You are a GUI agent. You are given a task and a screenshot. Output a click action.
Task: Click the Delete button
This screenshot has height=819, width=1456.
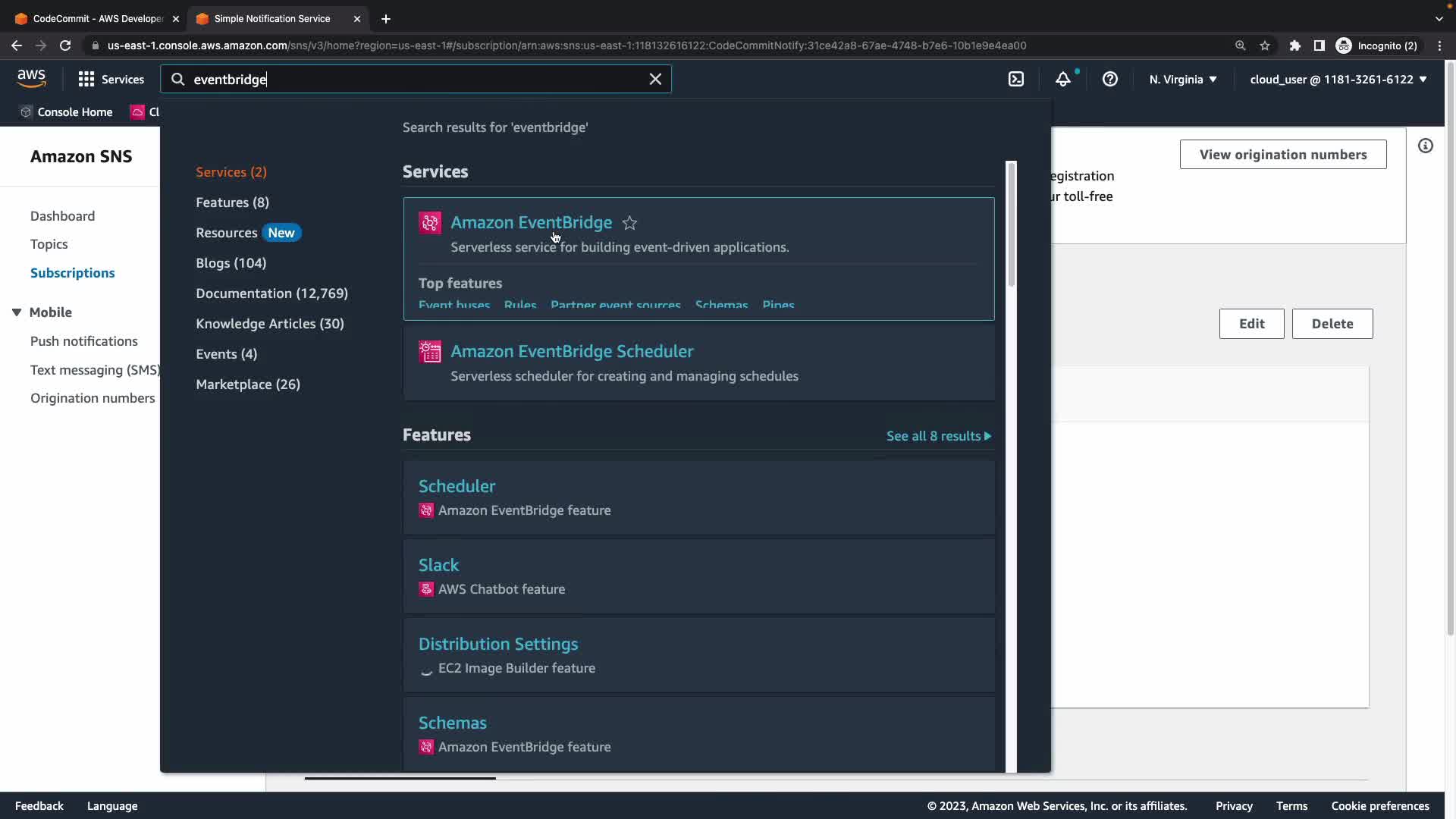1332,324
